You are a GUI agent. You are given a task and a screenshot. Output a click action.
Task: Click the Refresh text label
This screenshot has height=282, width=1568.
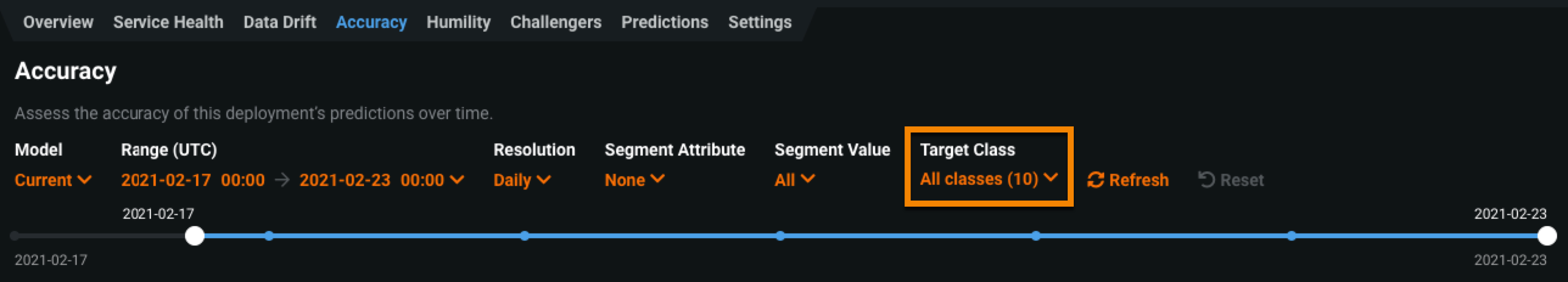[1139, 180]
